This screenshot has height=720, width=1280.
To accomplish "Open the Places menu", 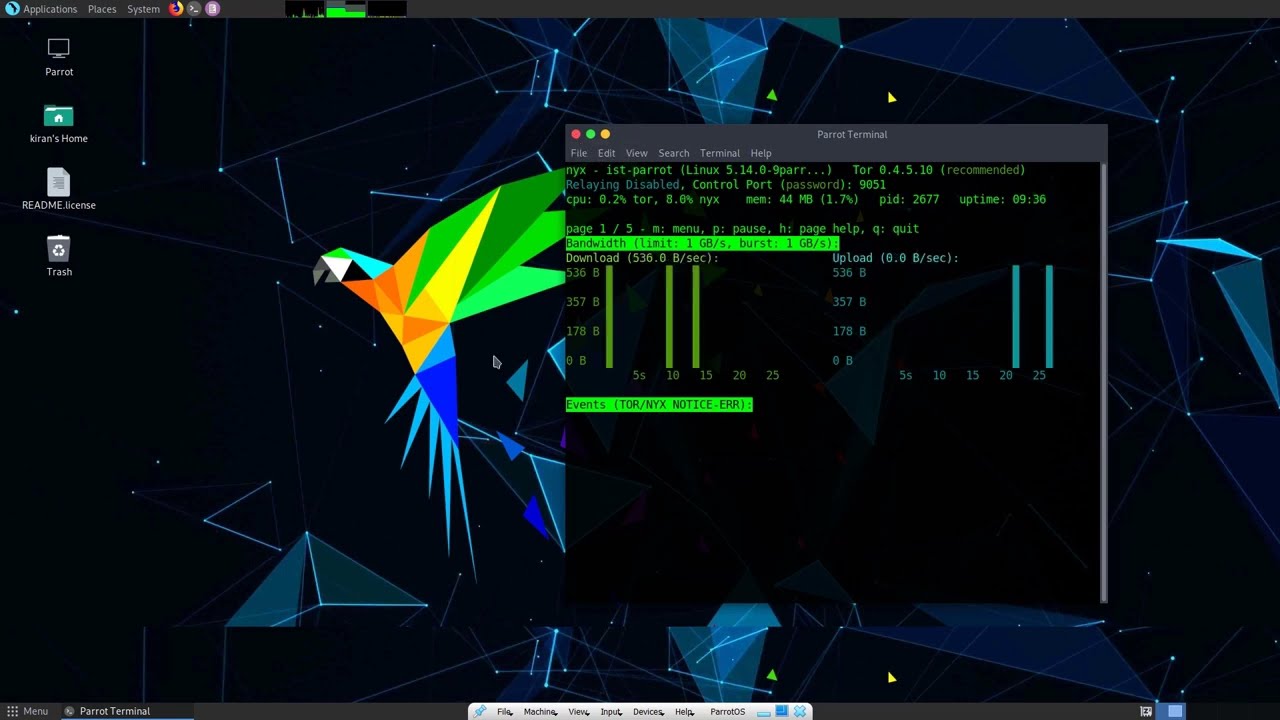I will (x=102, y=9).
